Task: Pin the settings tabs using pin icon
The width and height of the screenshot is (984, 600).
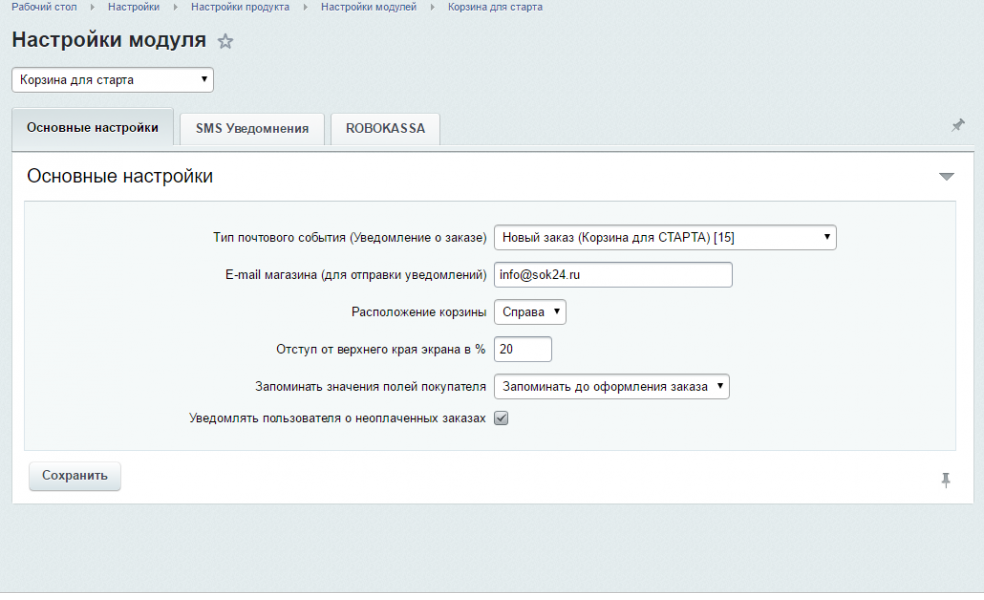Action: [957, 124]
